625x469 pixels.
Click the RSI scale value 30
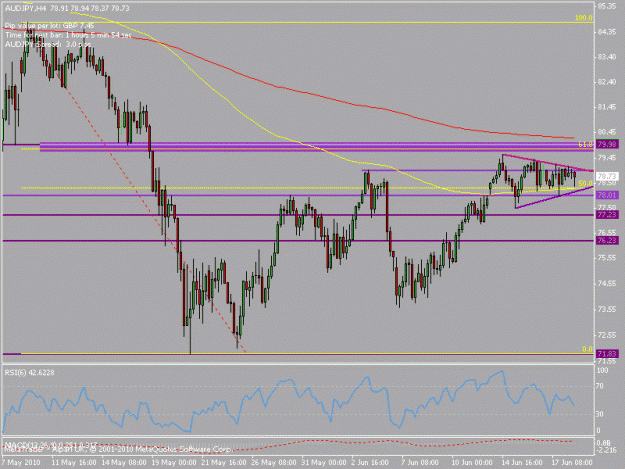(x=600, y=414)
